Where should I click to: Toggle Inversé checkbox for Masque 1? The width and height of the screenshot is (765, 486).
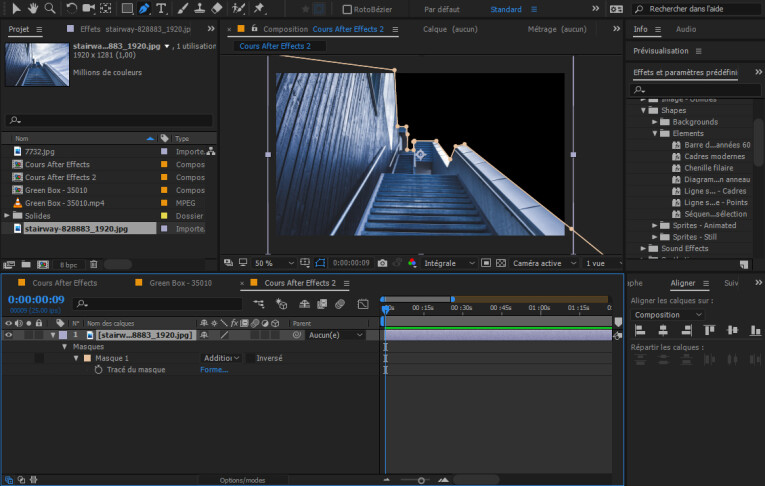tap(250, 358)
